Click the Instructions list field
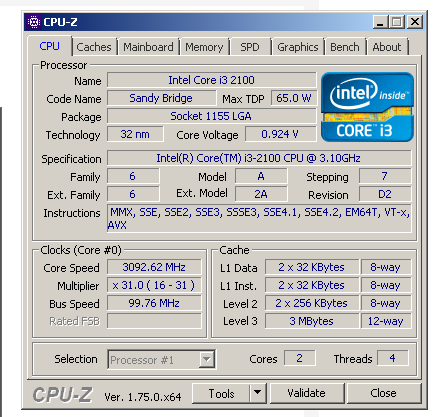 click(259, 219)
